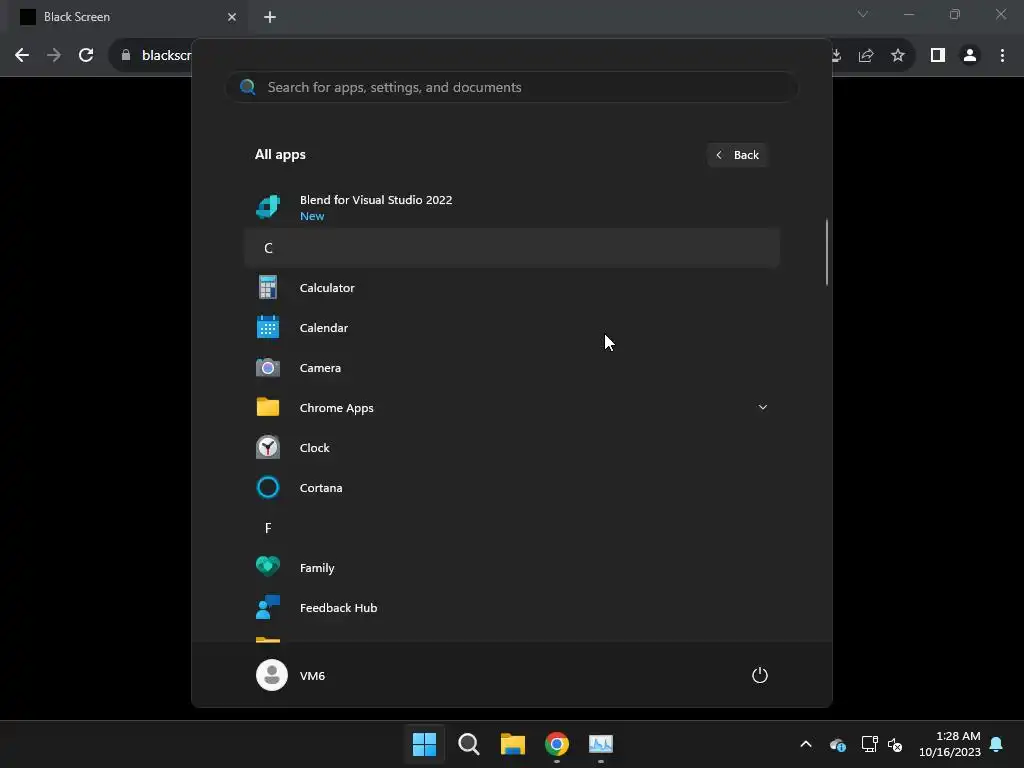Click the OneDrive cloud tray icon
1024x768 pixels.
click(x=837, y=744)
